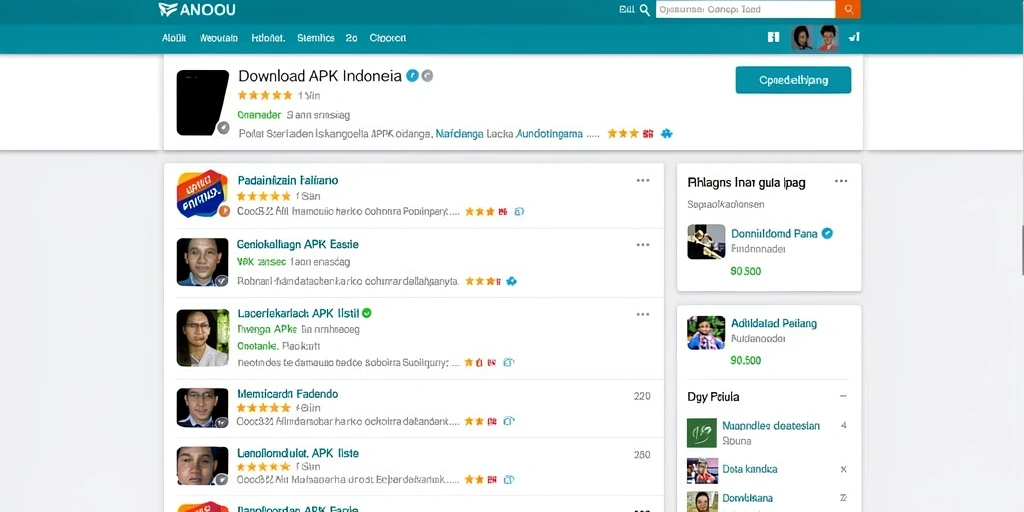Open the Donnildomd Pana link

774,233
